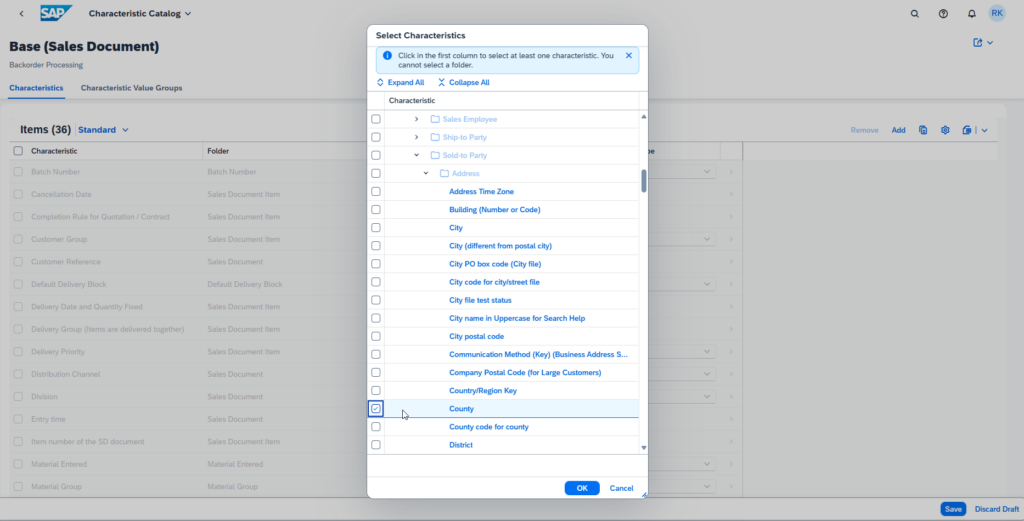Click the Address folder icon
This screenshot has height=521, width=1024.
point(444,174)
